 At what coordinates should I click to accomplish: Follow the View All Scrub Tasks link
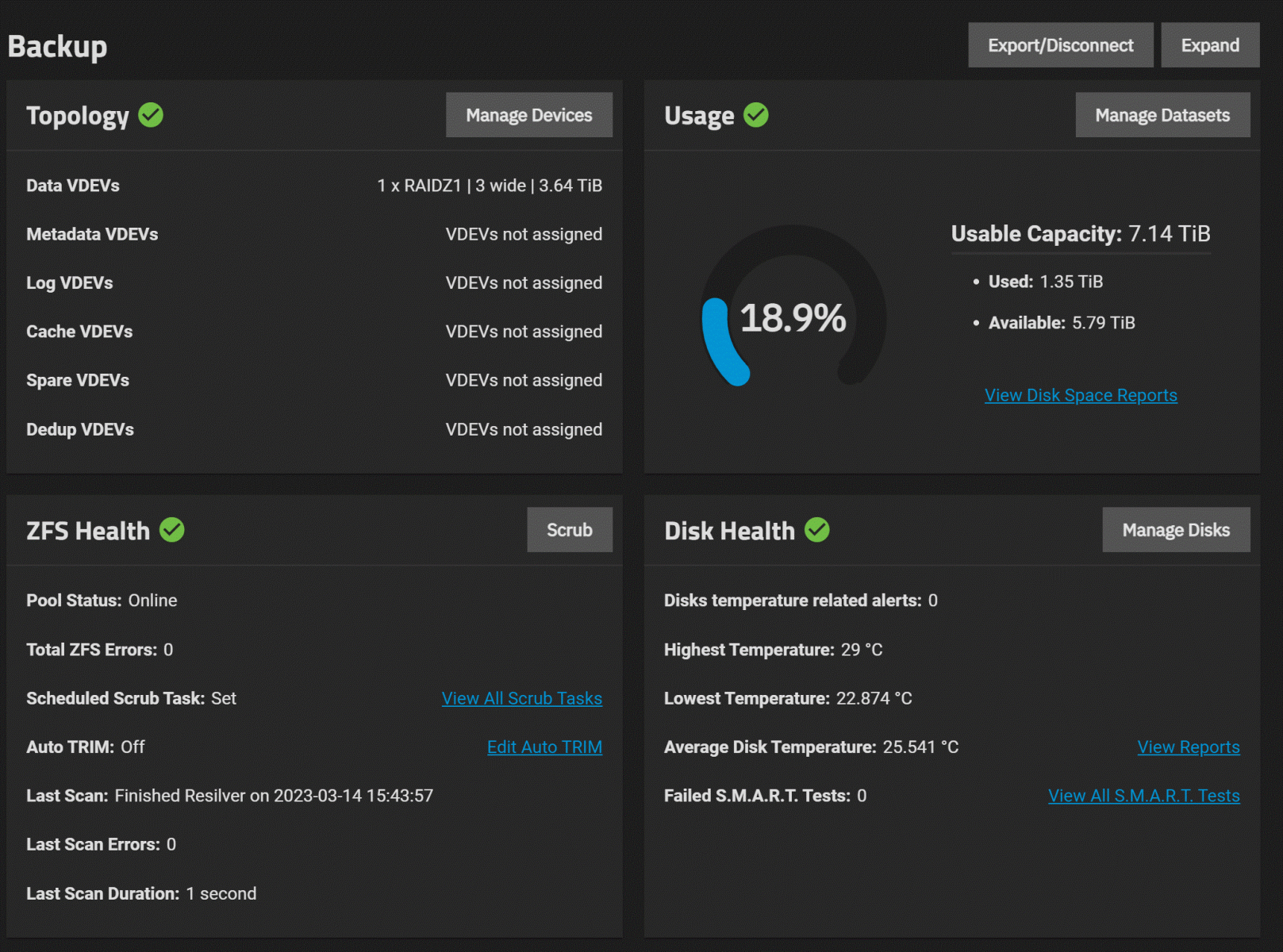click(x=521, y=698)
